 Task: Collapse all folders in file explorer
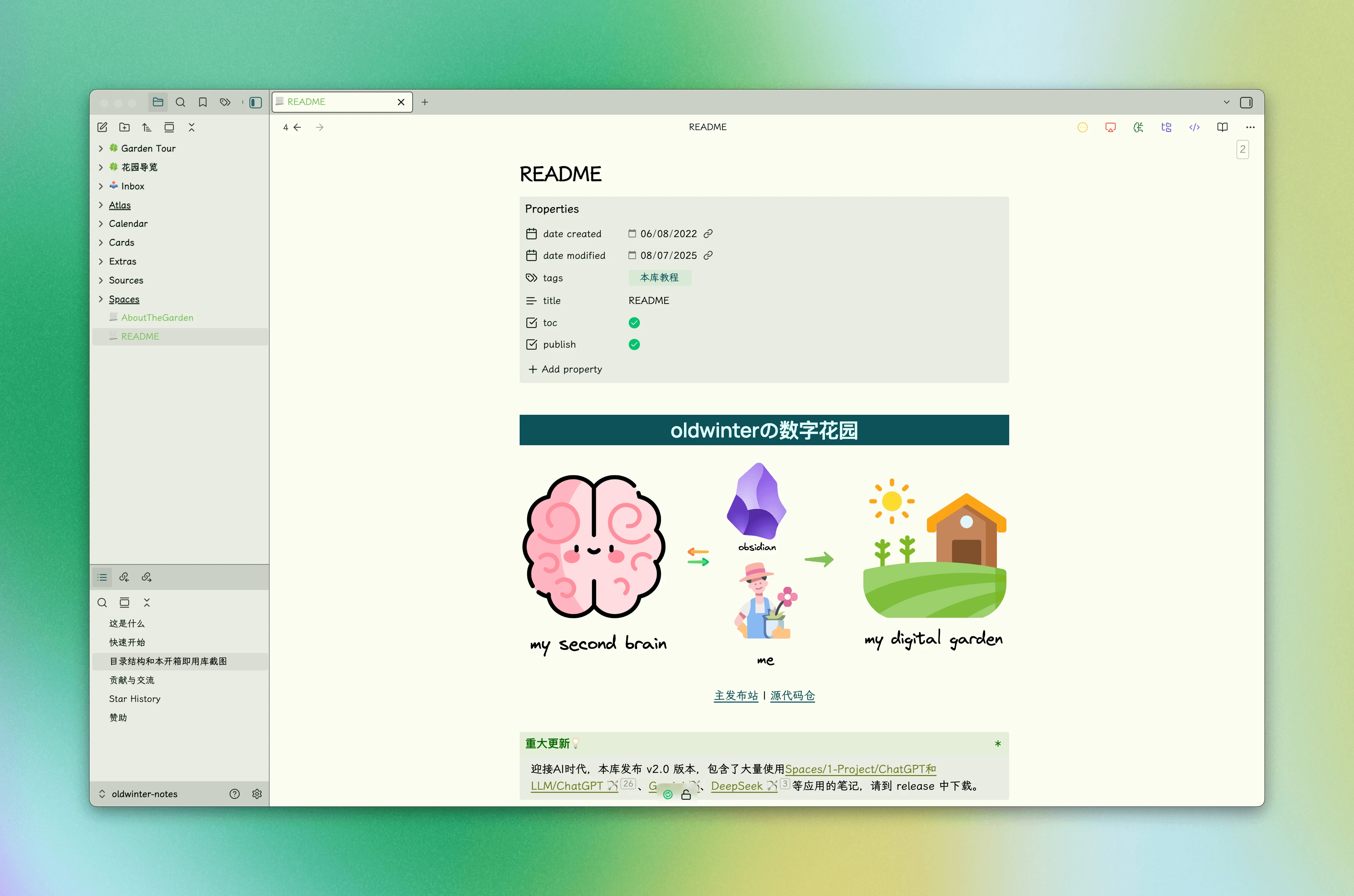(192, 127)
